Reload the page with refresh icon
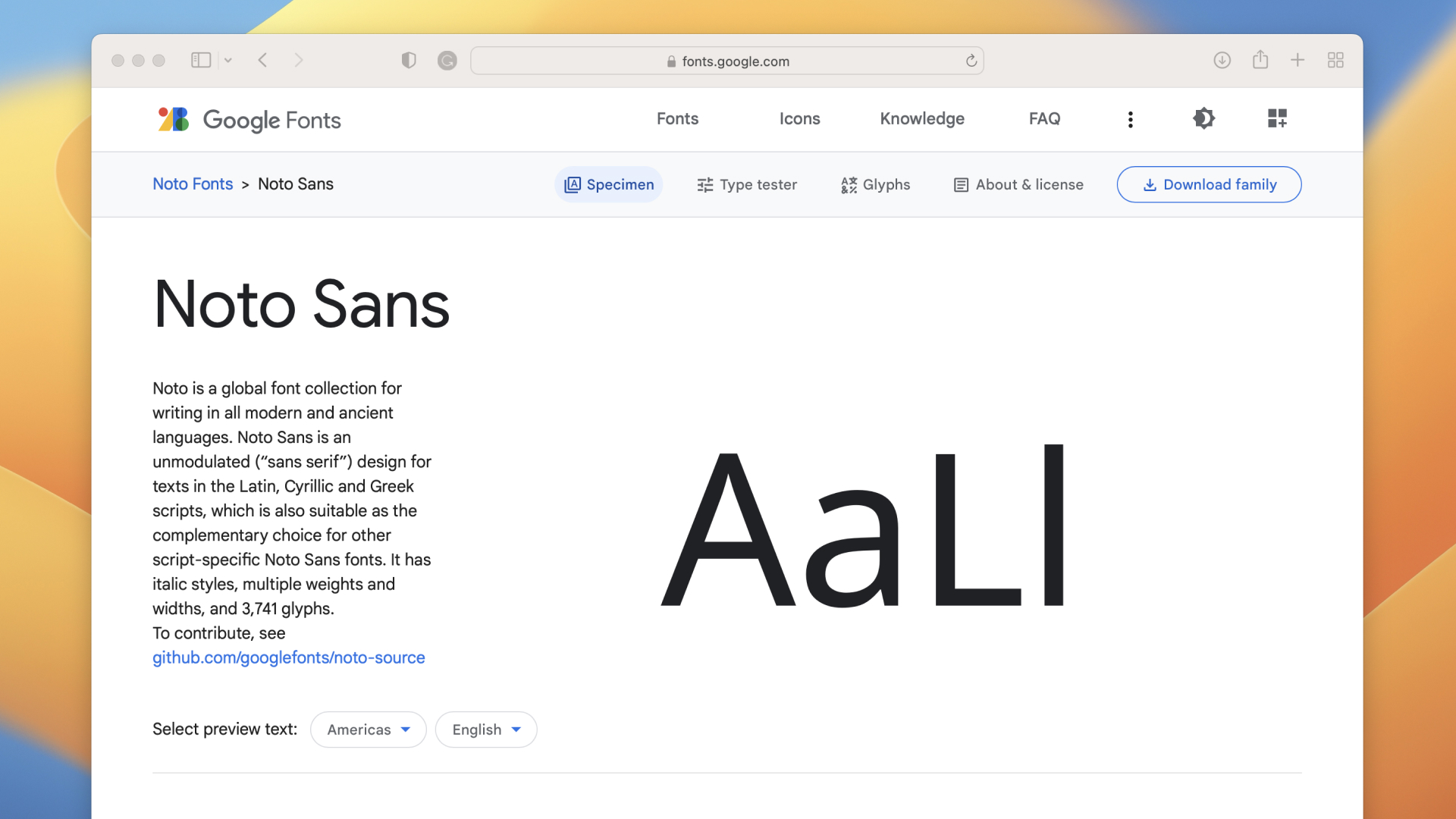Viewport: 1456px width, 819px height. click(971, 61)
